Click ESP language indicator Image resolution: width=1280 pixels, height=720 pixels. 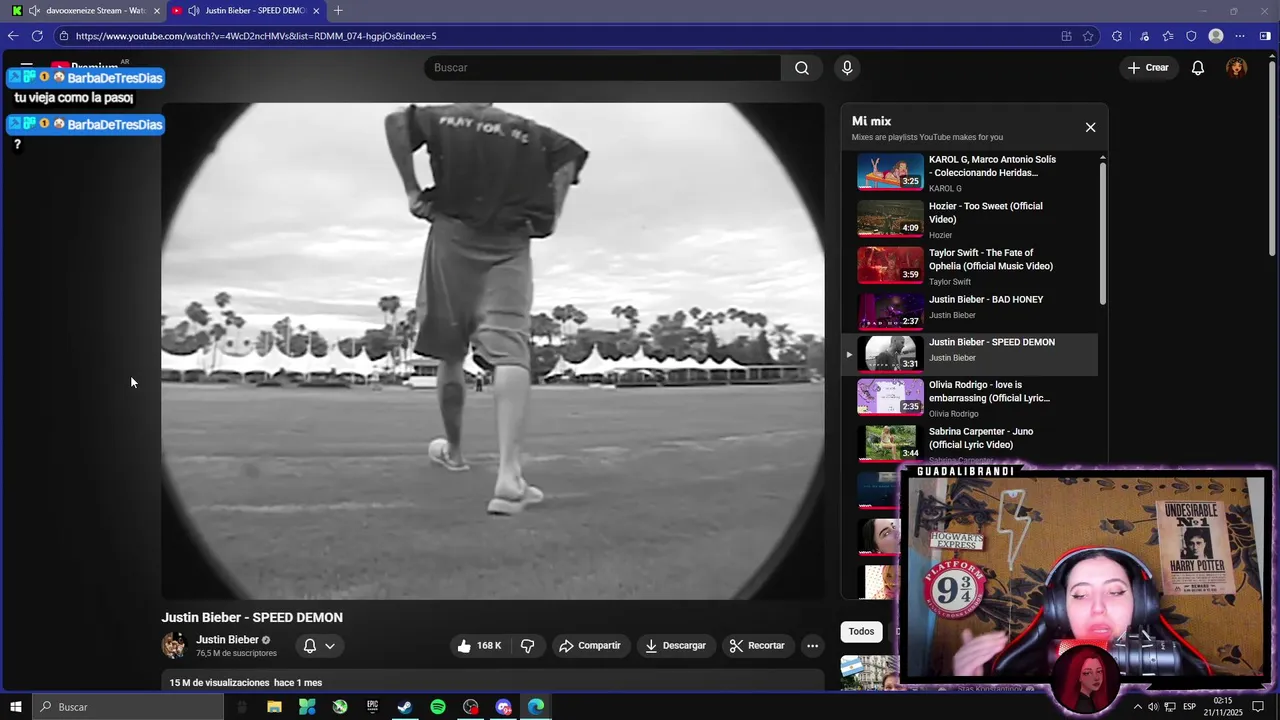[1190, 707]
